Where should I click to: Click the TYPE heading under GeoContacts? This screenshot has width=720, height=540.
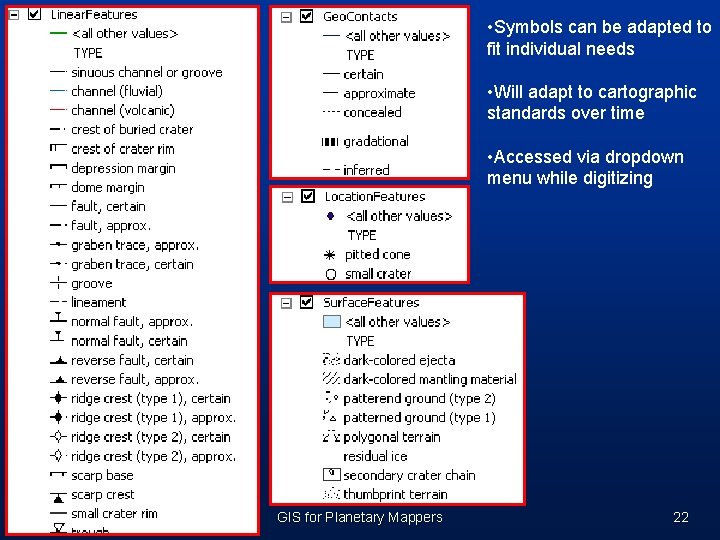point(360,55)
